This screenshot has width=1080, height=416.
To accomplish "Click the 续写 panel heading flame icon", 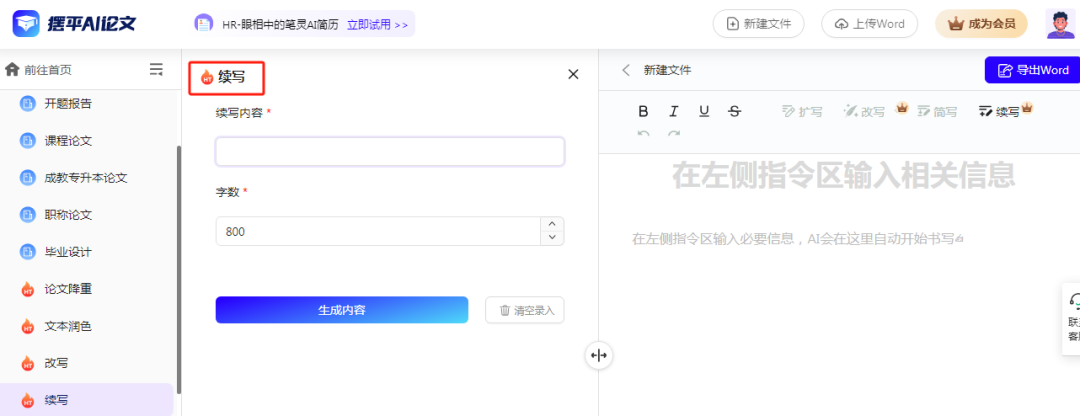I will pos(207,78).
